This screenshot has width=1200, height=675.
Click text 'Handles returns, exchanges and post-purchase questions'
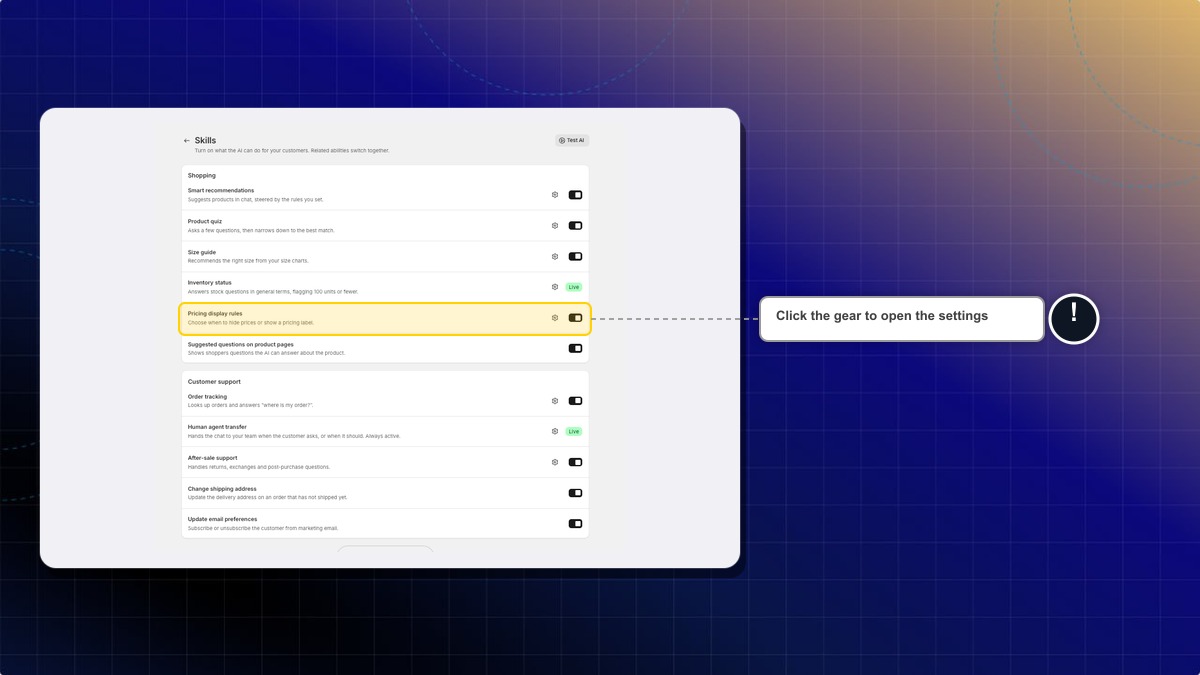pyautogui.click(x=259, y=467)
